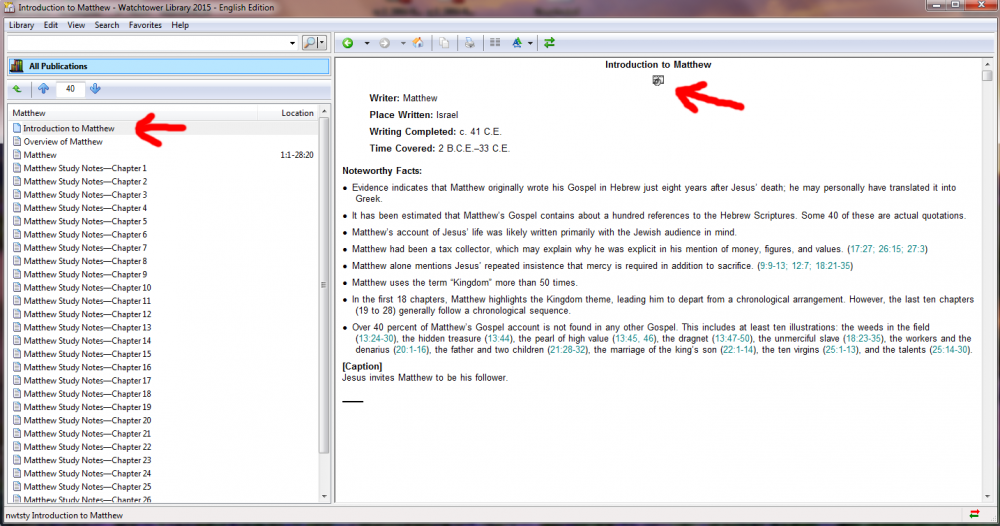Click the Home icon in toolbar
The height and width of the screenshot is (526, 1000).
click(417, 43)
